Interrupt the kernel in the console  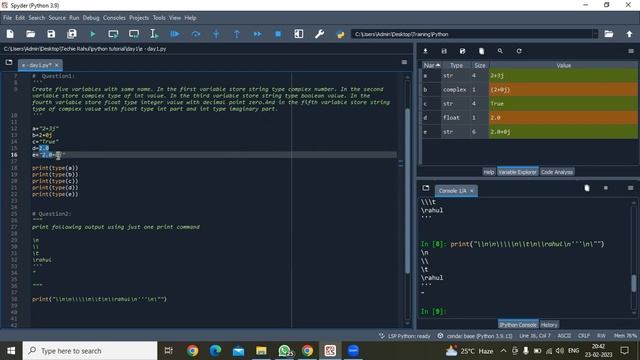click(x=606, y=188)
